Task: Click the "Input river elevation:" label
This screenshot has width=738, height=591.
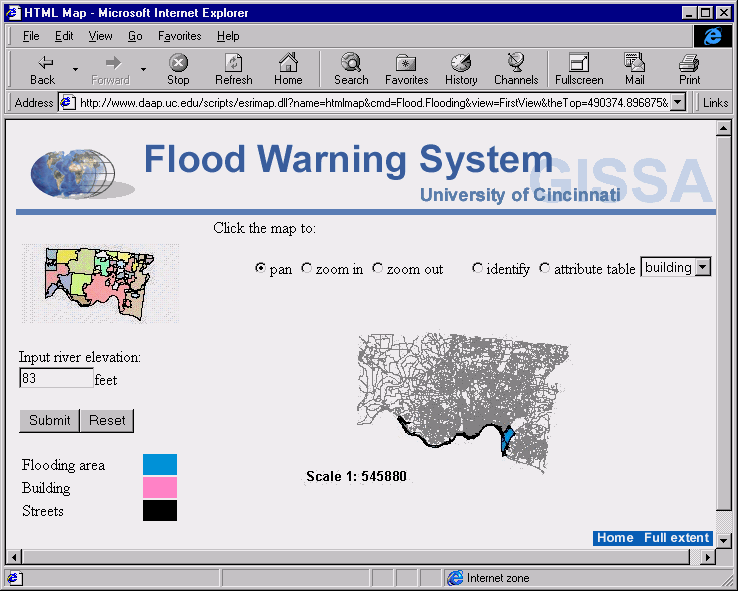Action: point(80,357)
